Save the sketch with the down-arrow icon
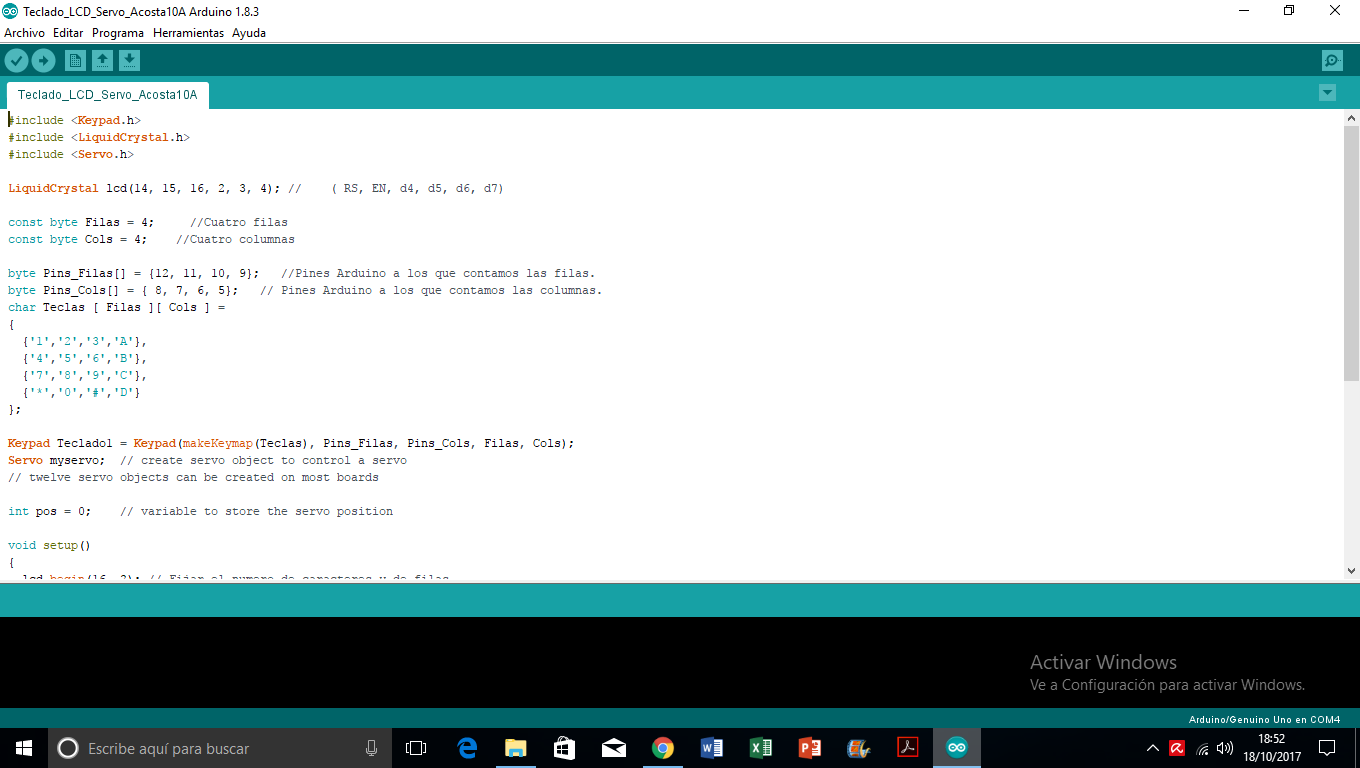Screen dimensions: 1360x768 129,61
